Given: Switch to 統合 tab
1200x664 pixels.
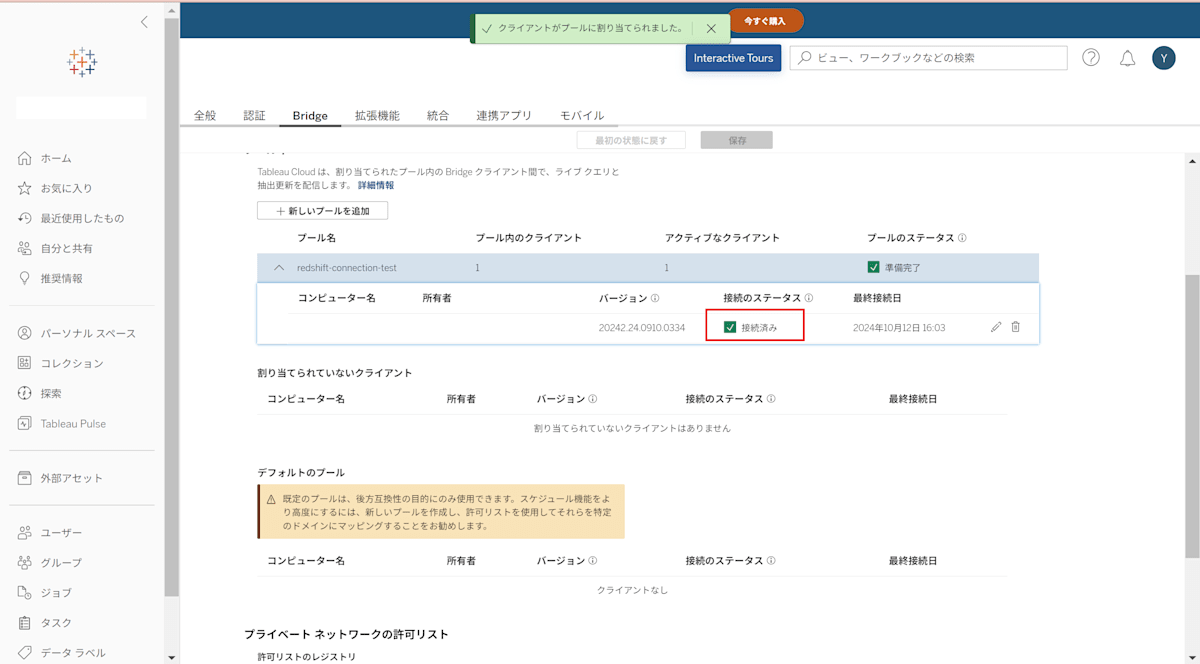Looking at the screenshot, I should click(x=438, y=115).
